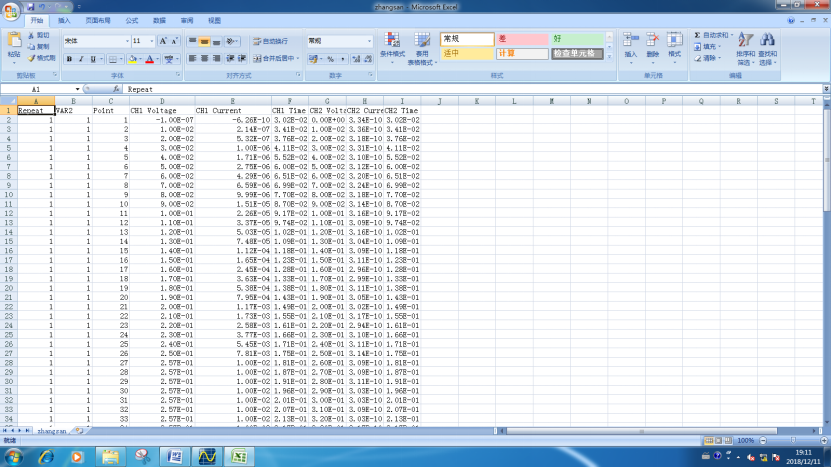Click the decrease decimal icon
This screenshot has height=468, width=831.
pos(368,59)
